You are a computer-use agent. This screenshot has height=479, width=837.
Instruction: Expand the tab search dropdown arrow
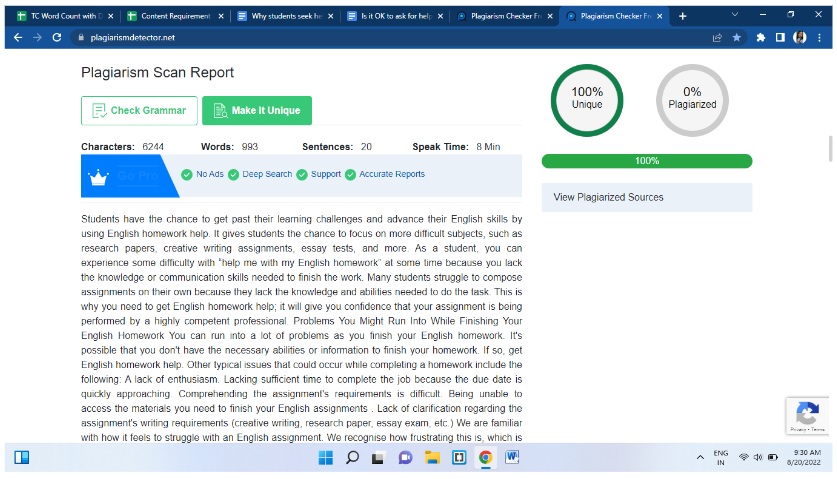click(736, 16)
